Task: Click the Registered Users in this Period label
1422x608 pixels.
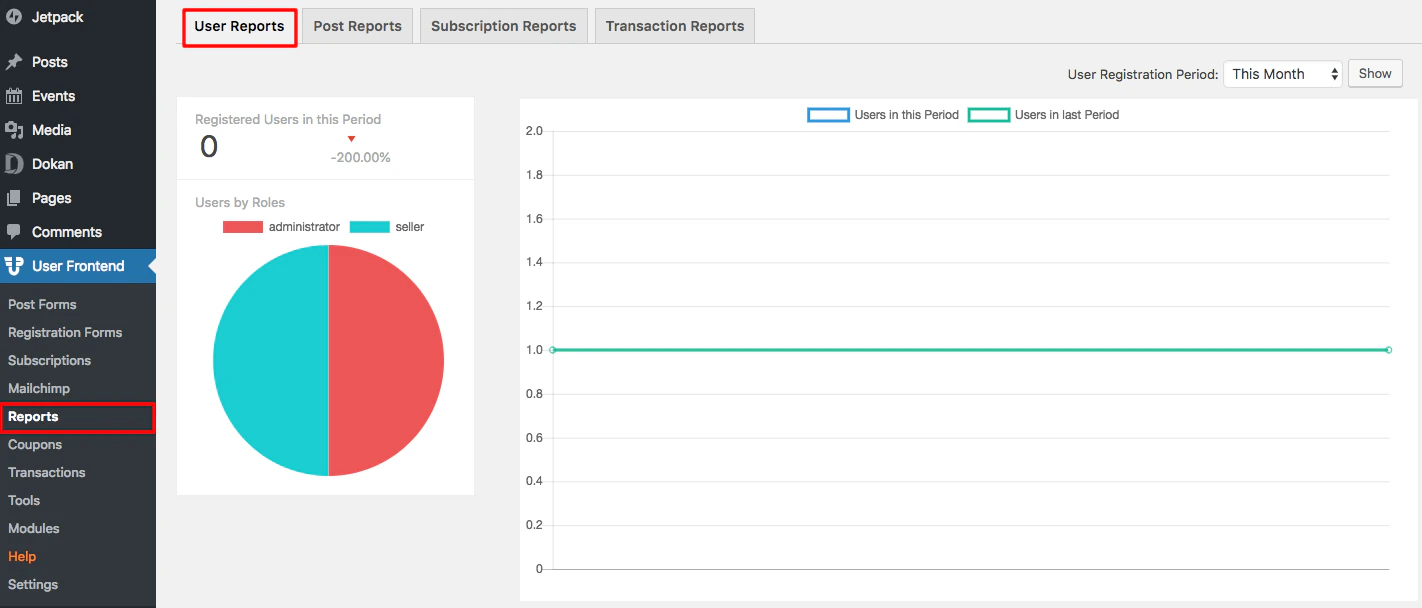Action: [288, 119]
